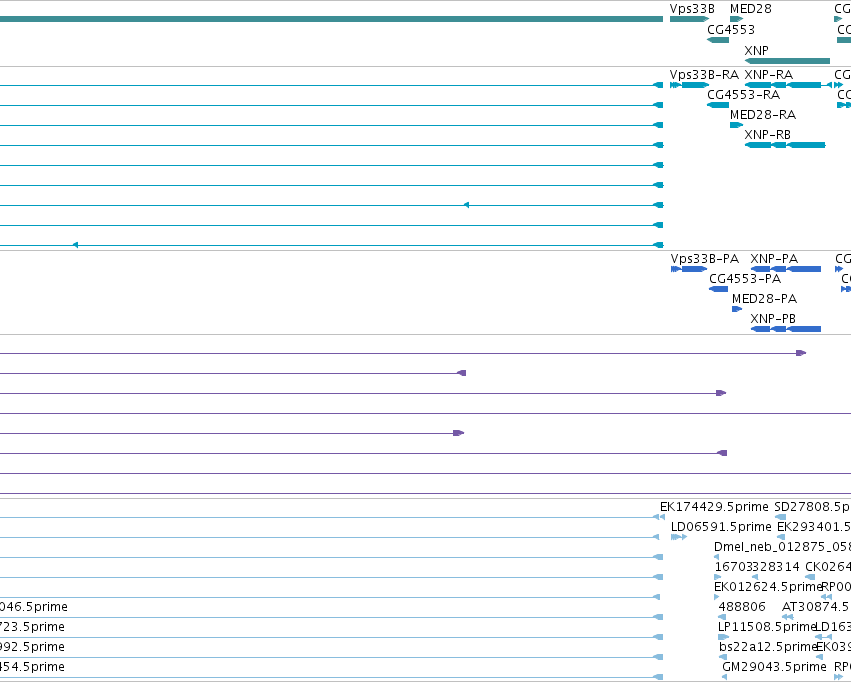This screenshot has width=851, height=682.
Task: Open the EK293401 EST entry
Action: pyautogui.click(x=814, y=527)
